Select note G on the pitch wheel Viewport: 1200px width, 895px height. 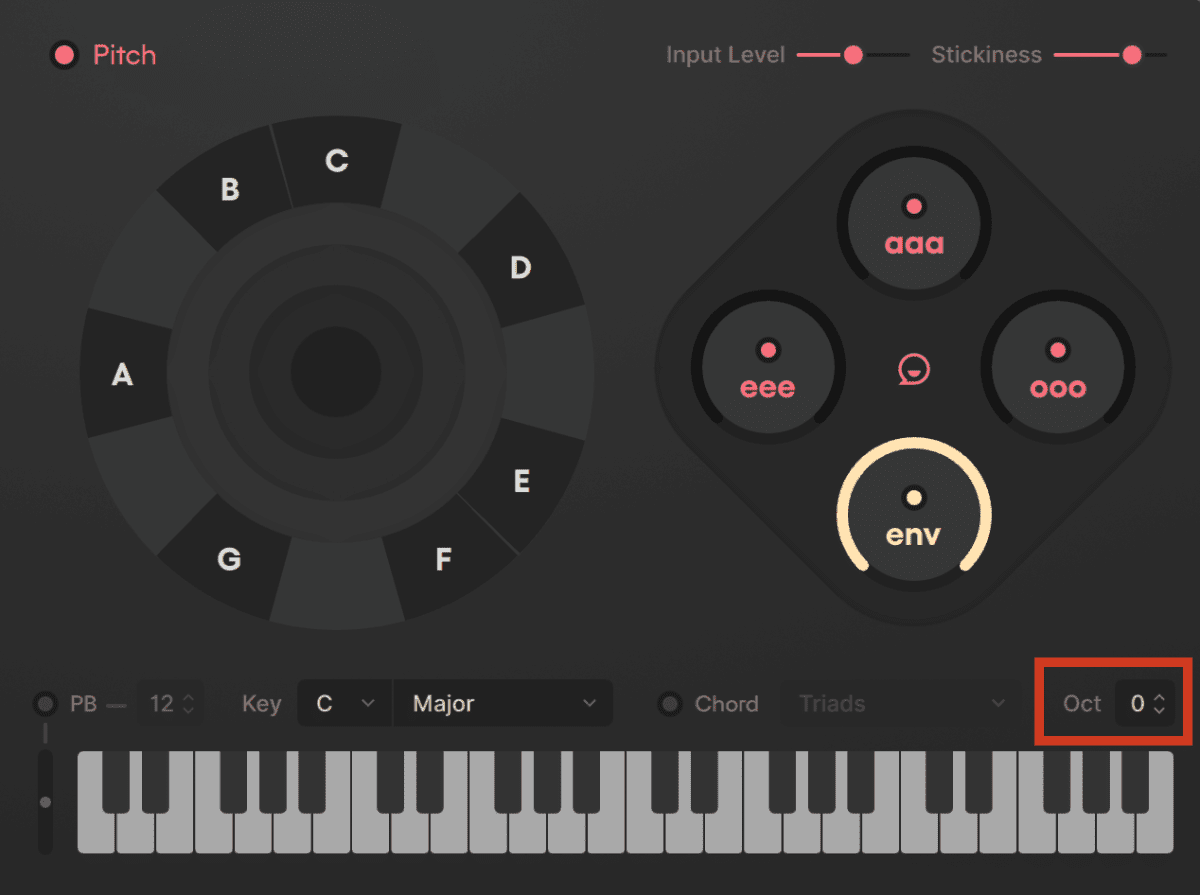(229, 559)
